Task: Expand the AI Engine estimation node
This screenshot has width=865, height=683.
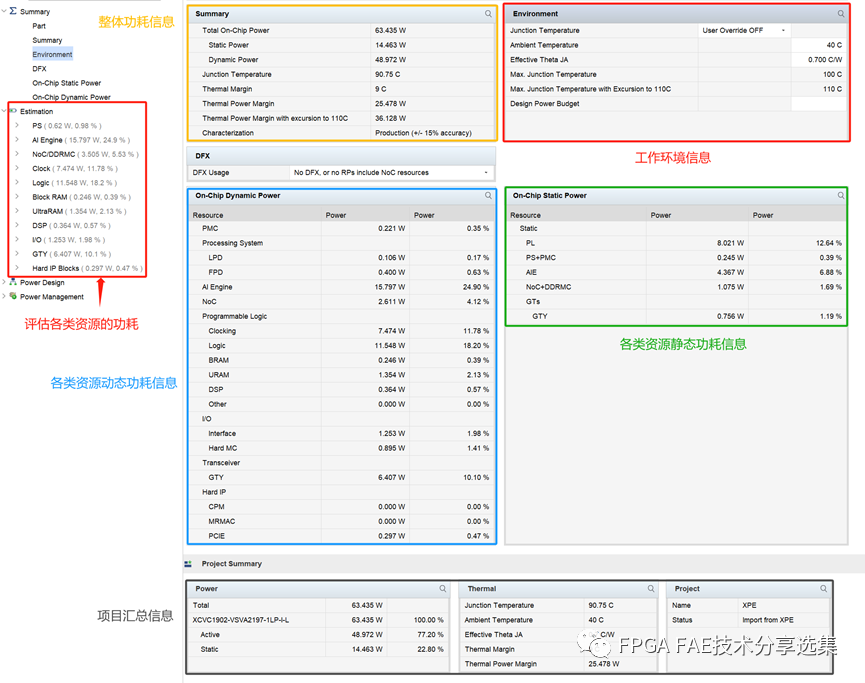Action: (x=16, y=140)
